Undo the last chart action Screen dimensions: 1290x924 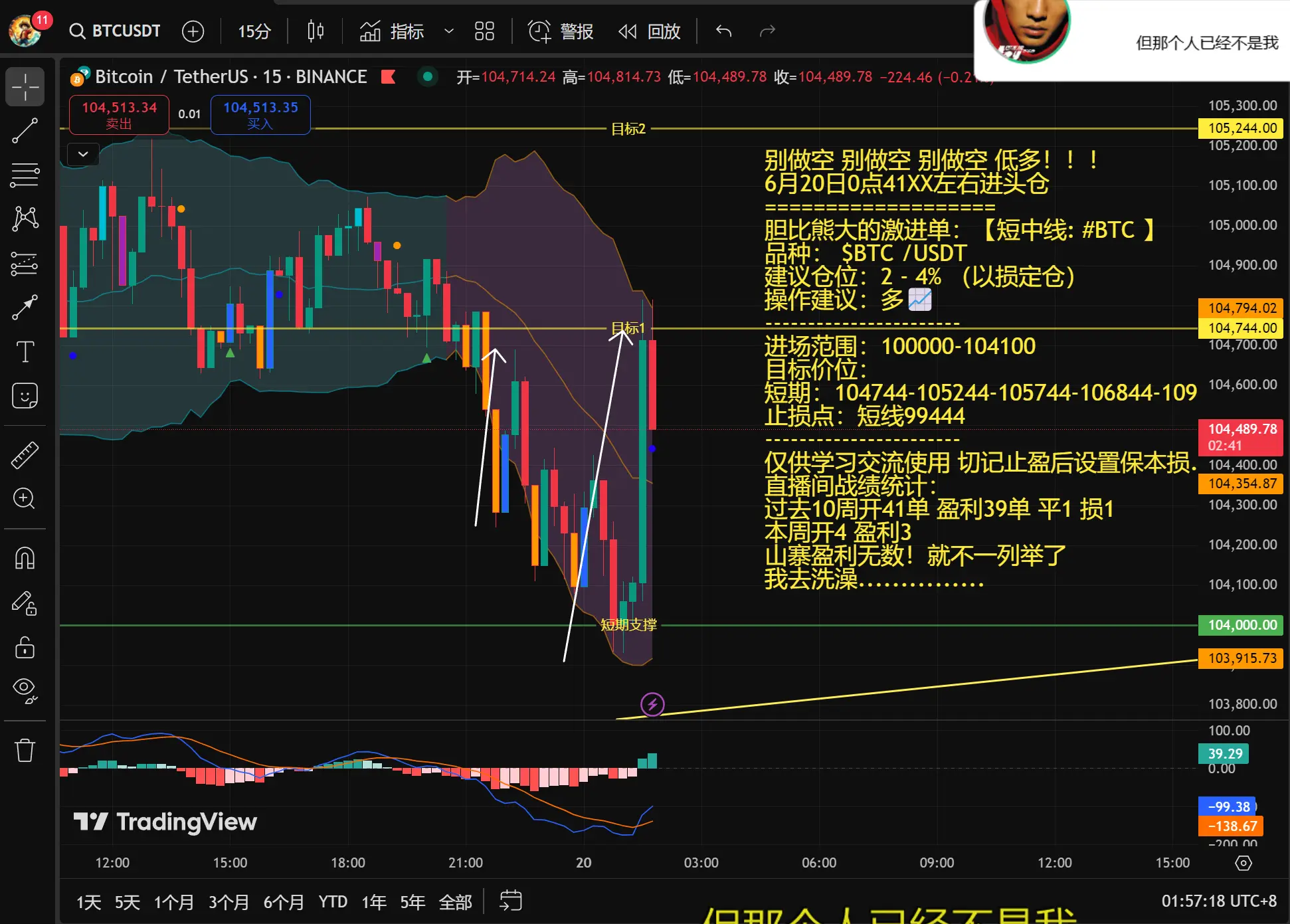(x=724, y=31)
